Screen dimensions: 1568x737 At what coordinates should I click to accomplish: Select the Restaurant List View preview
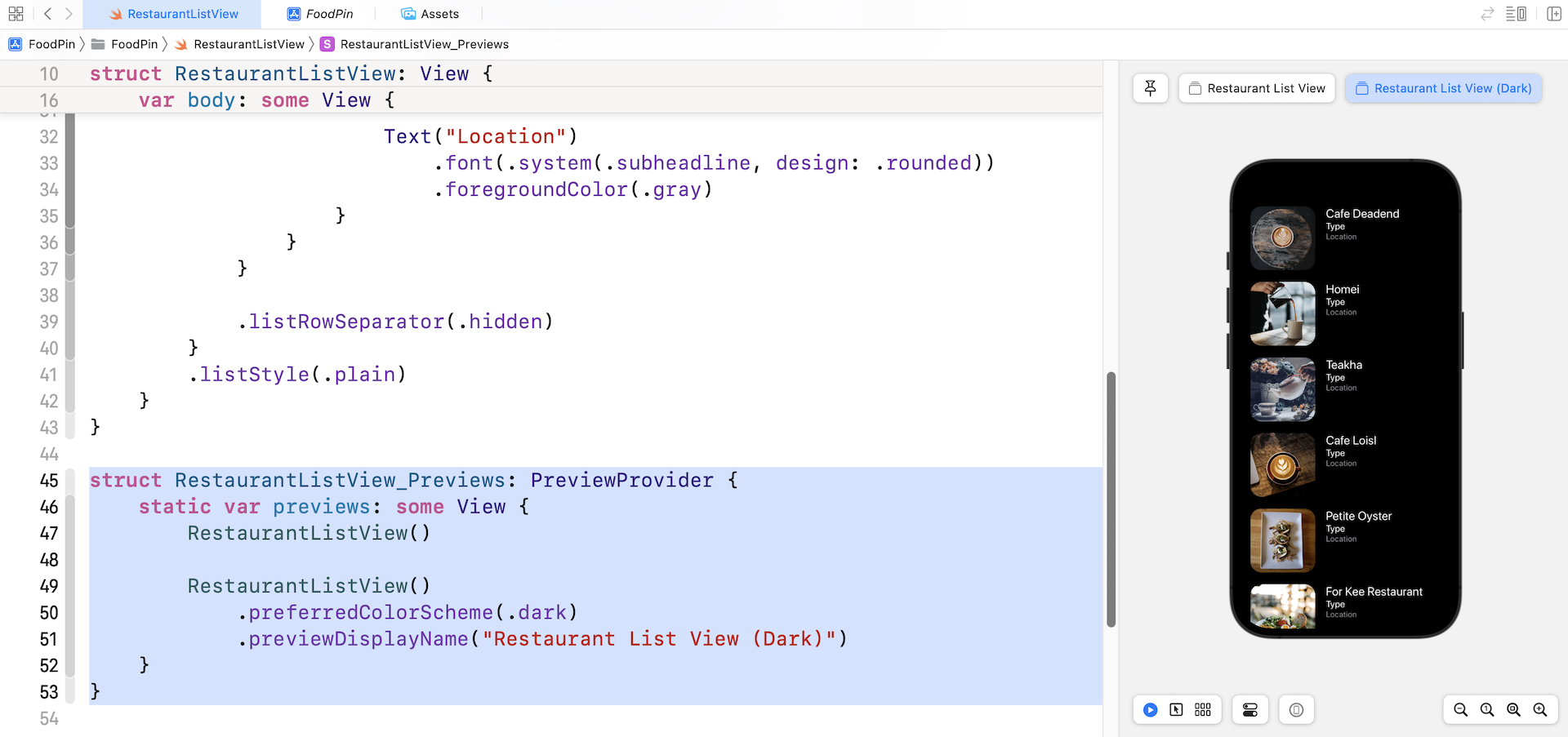[x=1257, y=88]
